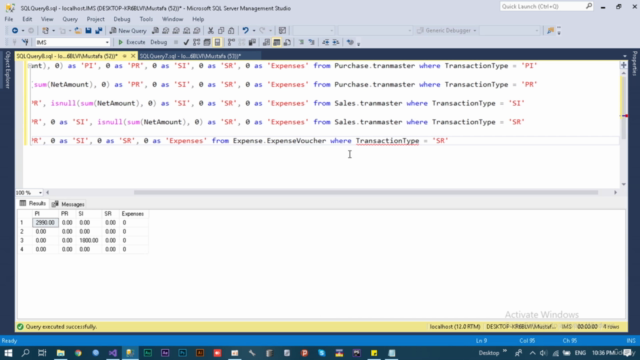Click the Cut scissors icon
640x360 pixels.
[211, 31]
